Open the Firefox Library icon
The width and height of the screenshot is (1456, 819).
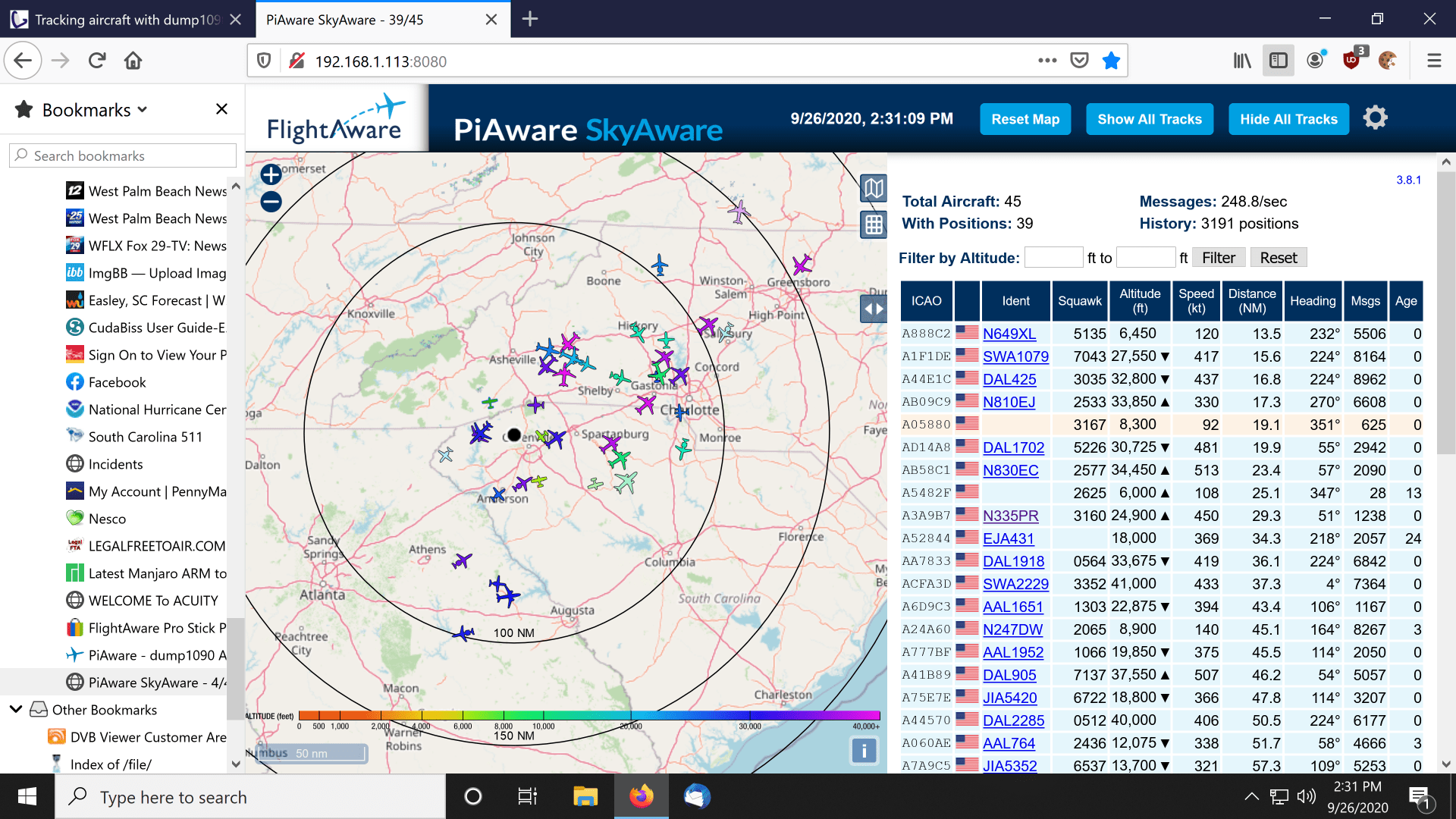coord(1242,61)
